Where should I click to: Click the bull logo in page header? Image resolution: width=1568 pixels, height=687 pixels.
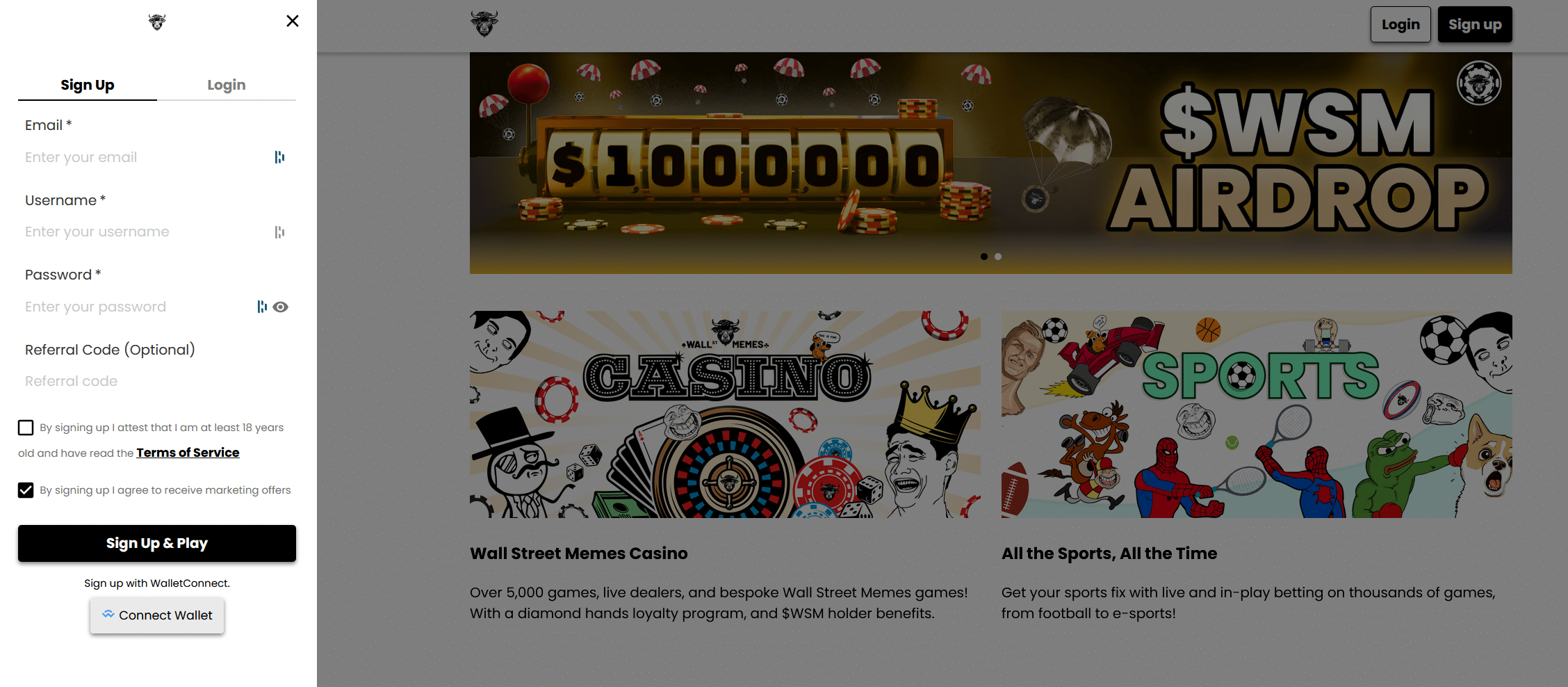[484, 24]
